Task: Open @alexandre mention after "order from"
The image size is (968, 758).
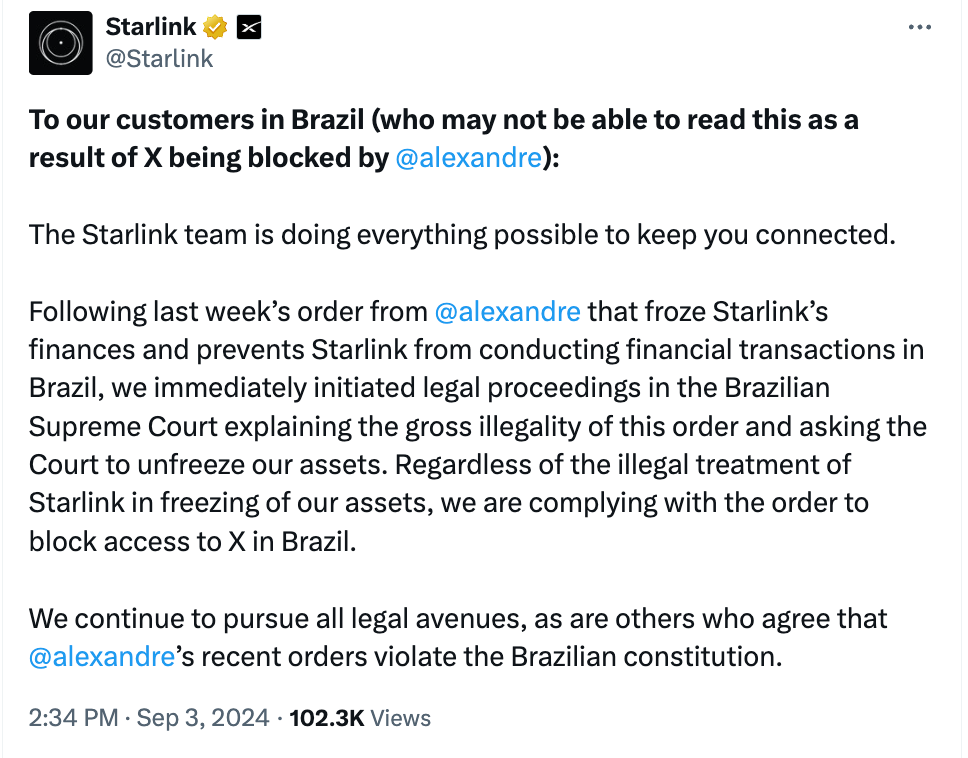Action: [x=508, y=311]
